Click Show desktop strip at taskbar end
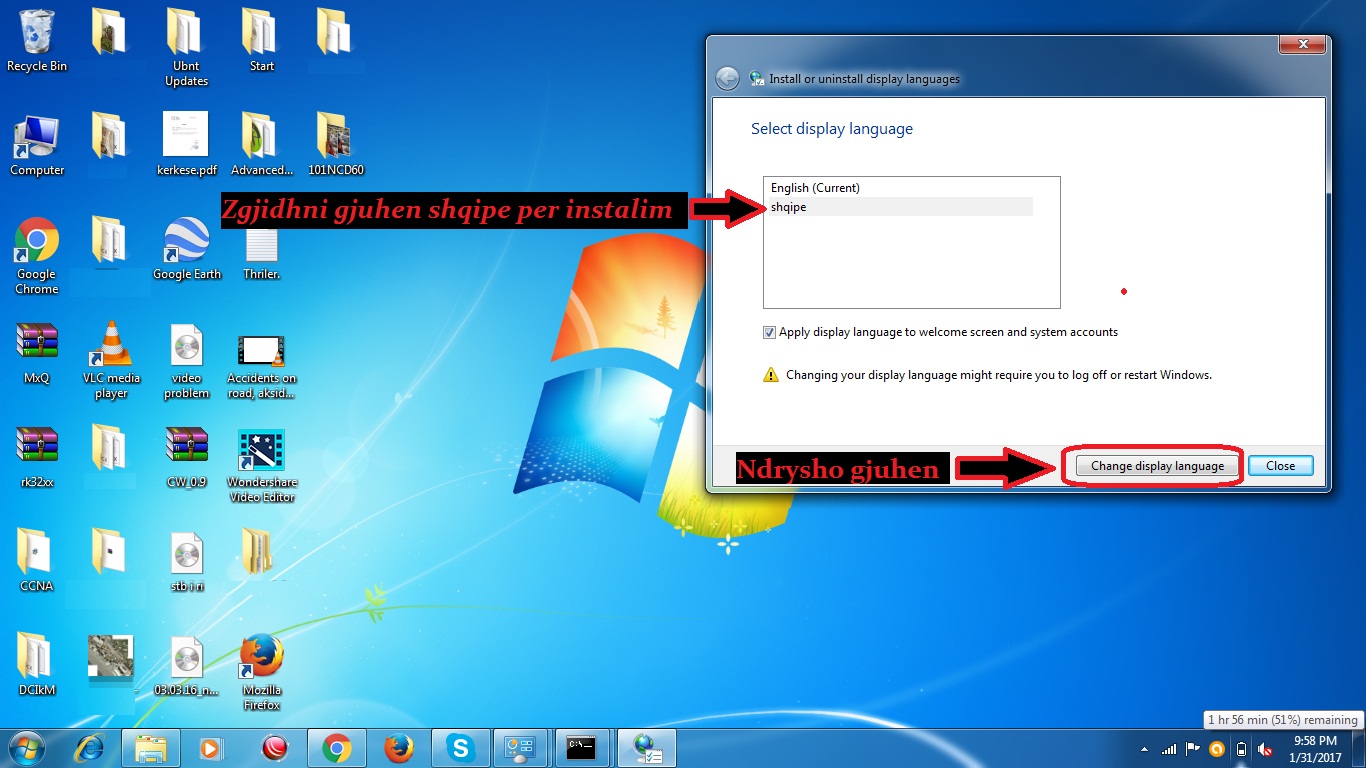The width and height of the screenshot is (1366, 768). coord(1359,749)
